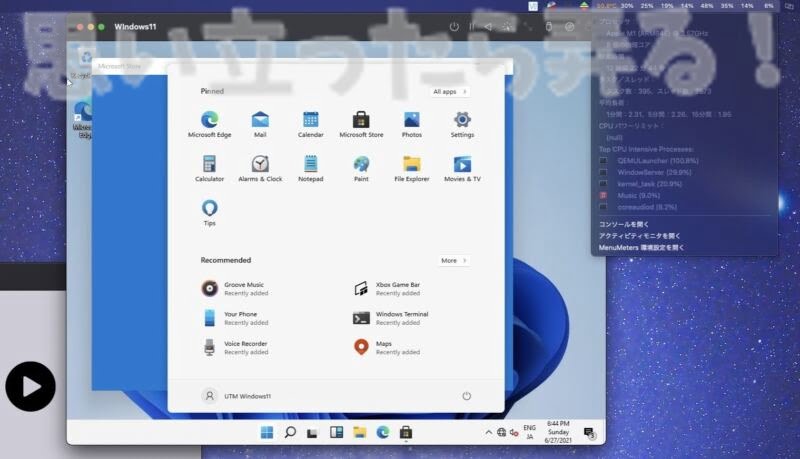The width and height of the screenshot is (800, 459).
Task: Open the Microsoft Edge desktop shortcut
Action: (x=83, y=120)
